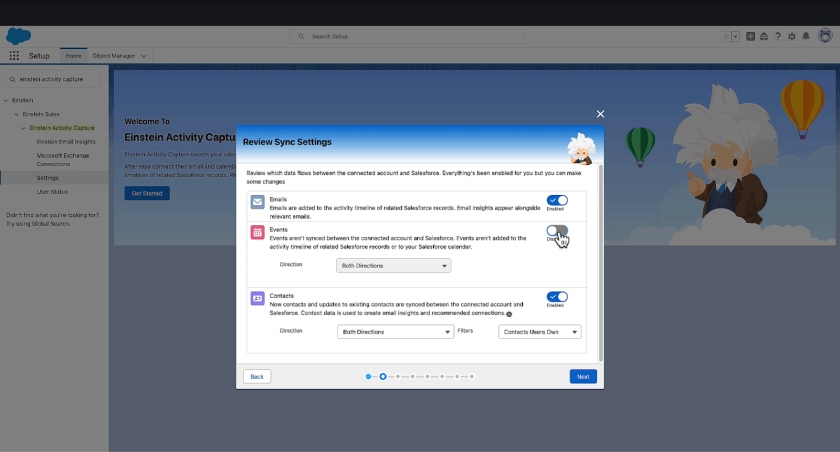Image resolution: width=840 pixels, height=452 pixels.
Task: Disable the Emails sync toggle
Action: [x=557, y=200]
